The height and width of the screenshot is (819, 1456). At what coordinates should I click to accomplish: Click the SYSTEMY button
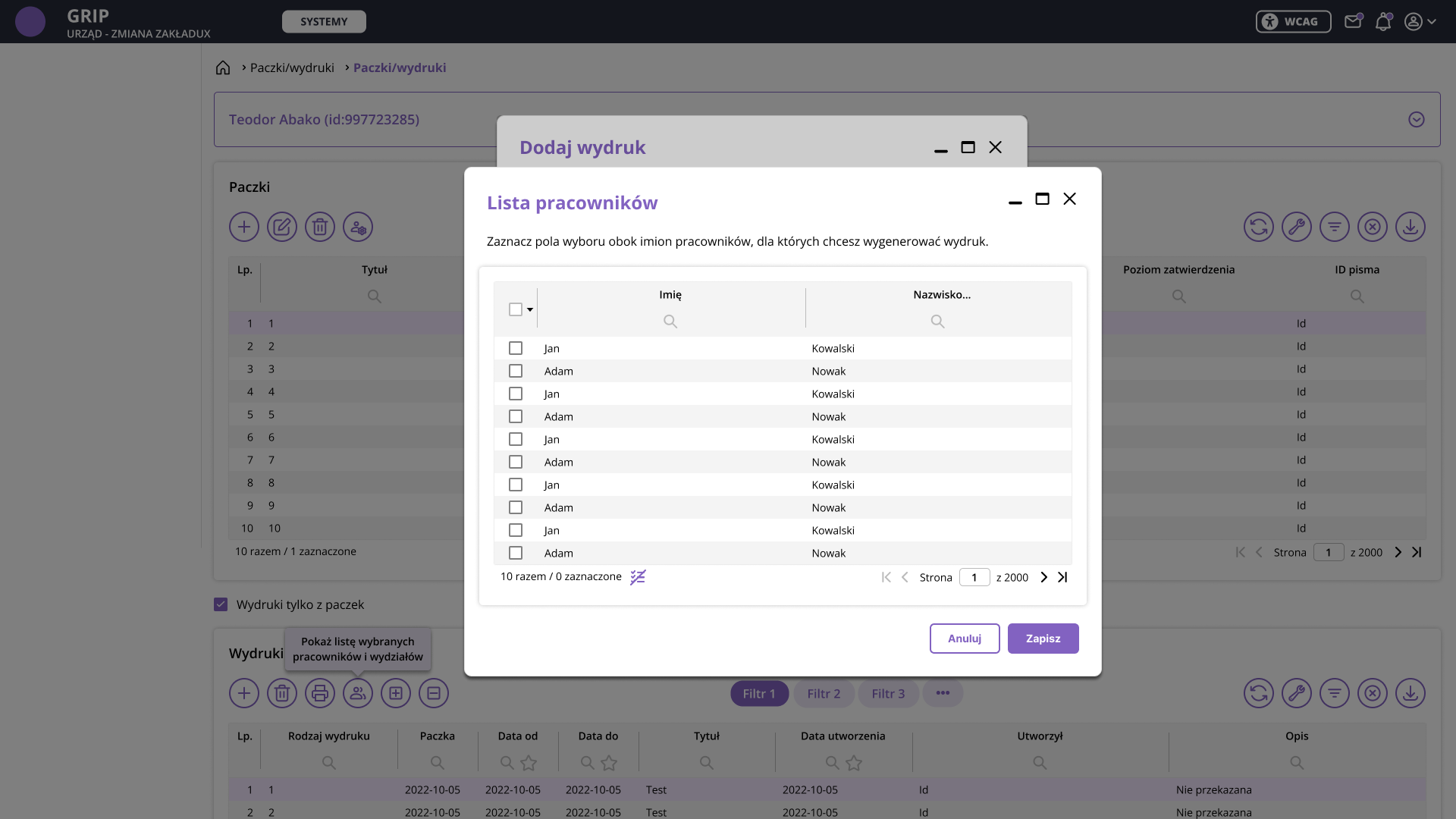click(324, 21)
